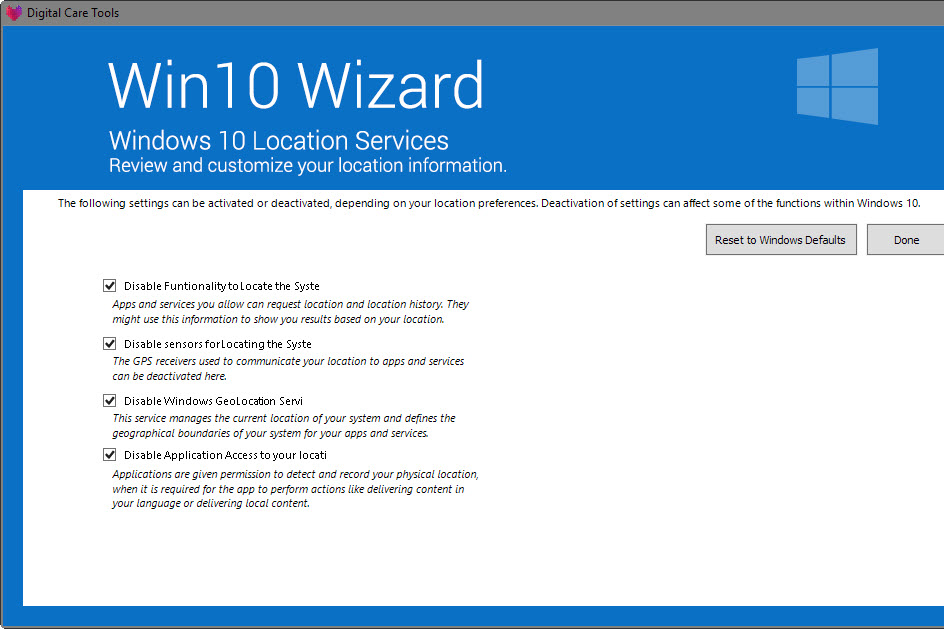Click the Windows logo in the header
This screenshot has width=944, height=629.
(x=837, y=87)
